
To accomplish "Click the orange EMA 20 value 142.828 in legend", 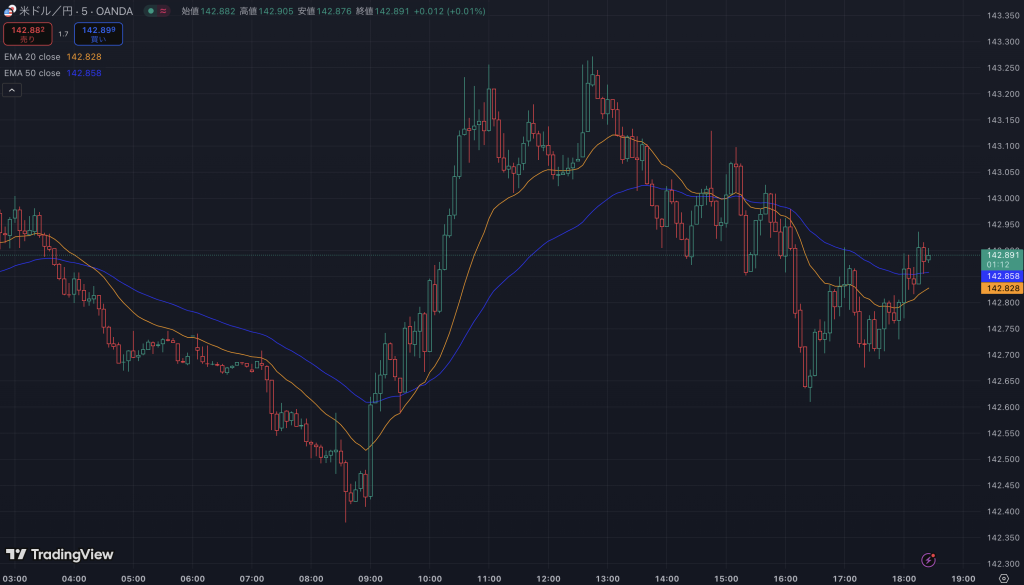I will (84, 57).
